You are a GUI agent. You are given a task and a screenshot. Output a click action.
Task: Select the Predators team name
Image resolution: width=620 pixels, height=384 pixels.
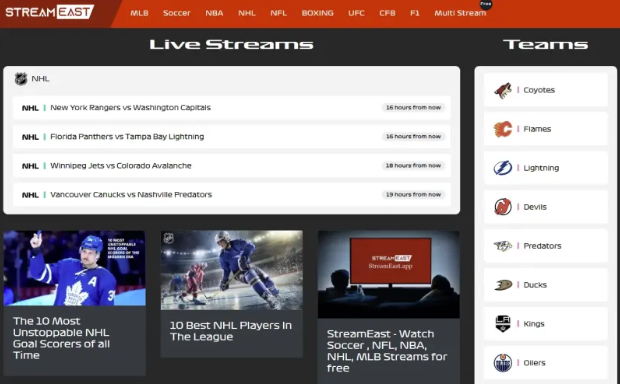pyautogui.click(x=542, y=246)
